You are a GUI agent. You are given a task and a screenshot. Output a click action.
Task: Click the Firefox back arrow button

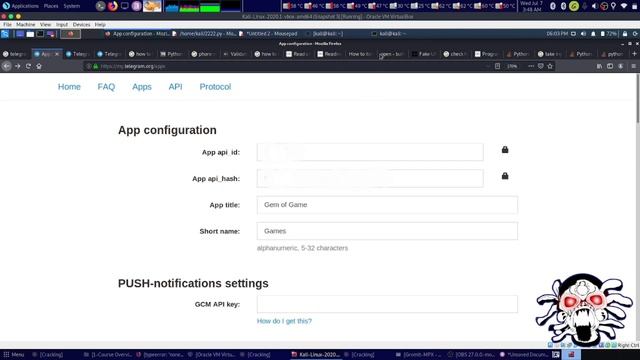click(x=7, y=66)
